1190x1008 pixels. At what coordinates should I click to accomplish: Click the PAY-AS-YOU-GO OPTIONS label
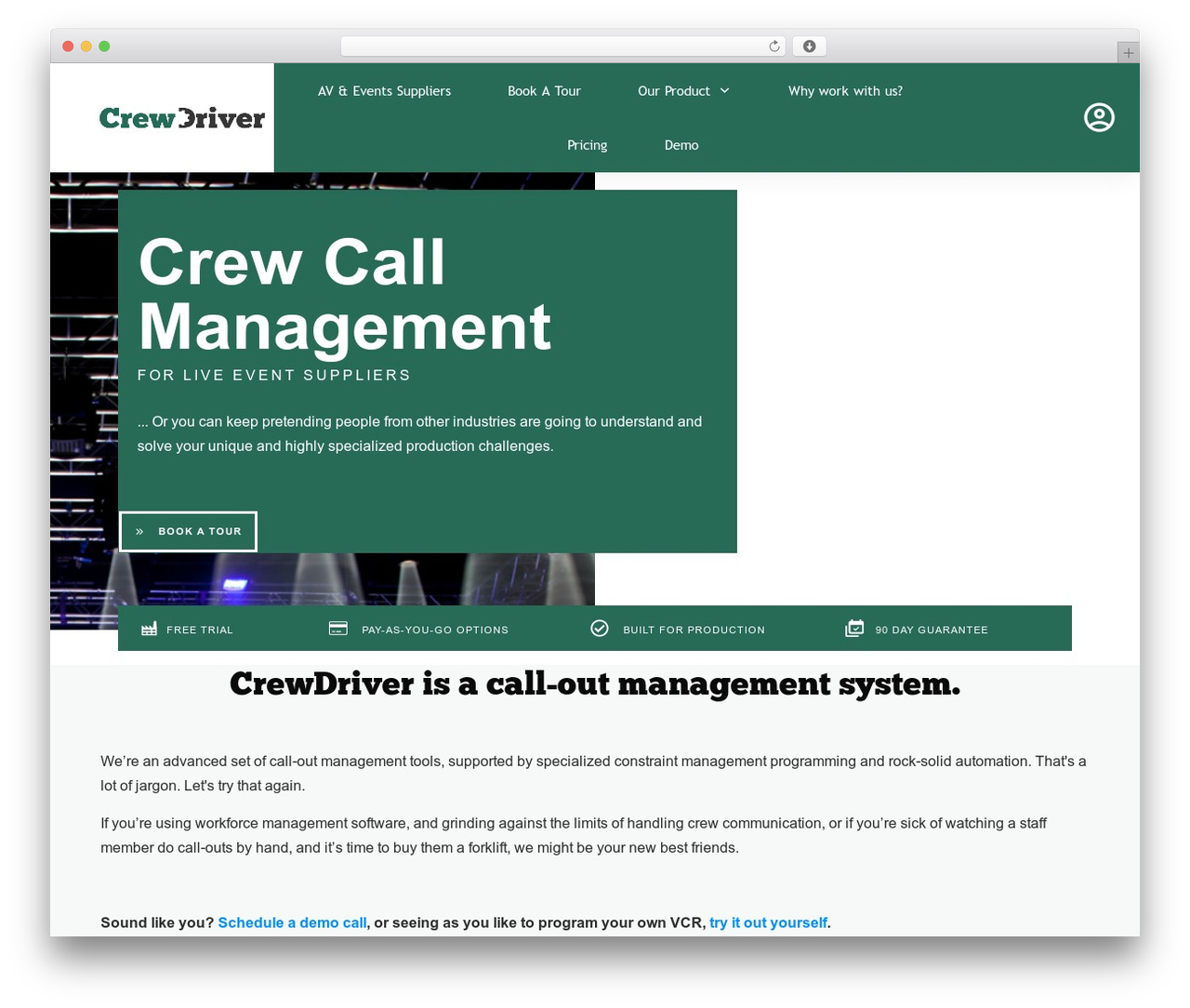pyautogui.click(x=435, y=630)
